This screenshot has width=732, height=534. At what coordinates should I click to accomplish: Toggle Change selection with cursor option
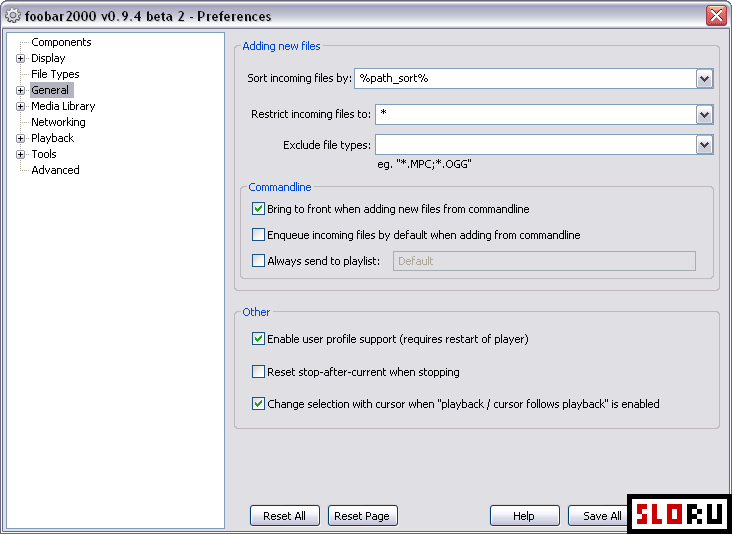[x=258, y=403]
